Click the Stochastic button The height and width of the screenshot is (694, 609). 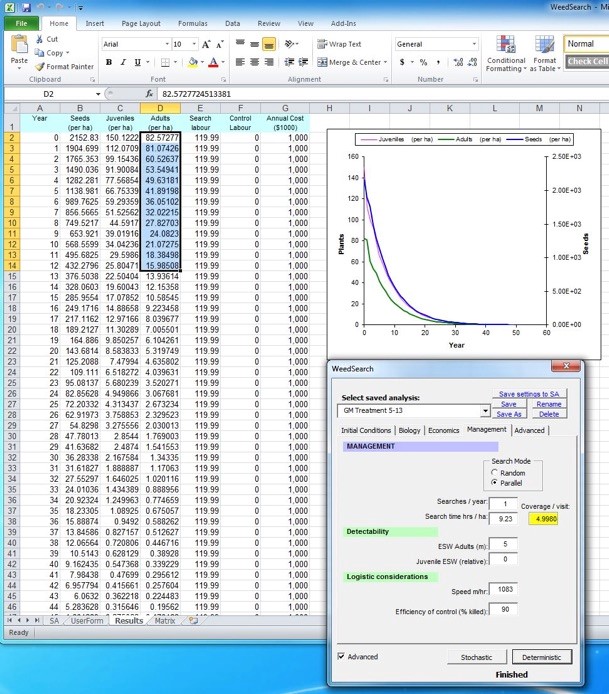tap(476, 657)
